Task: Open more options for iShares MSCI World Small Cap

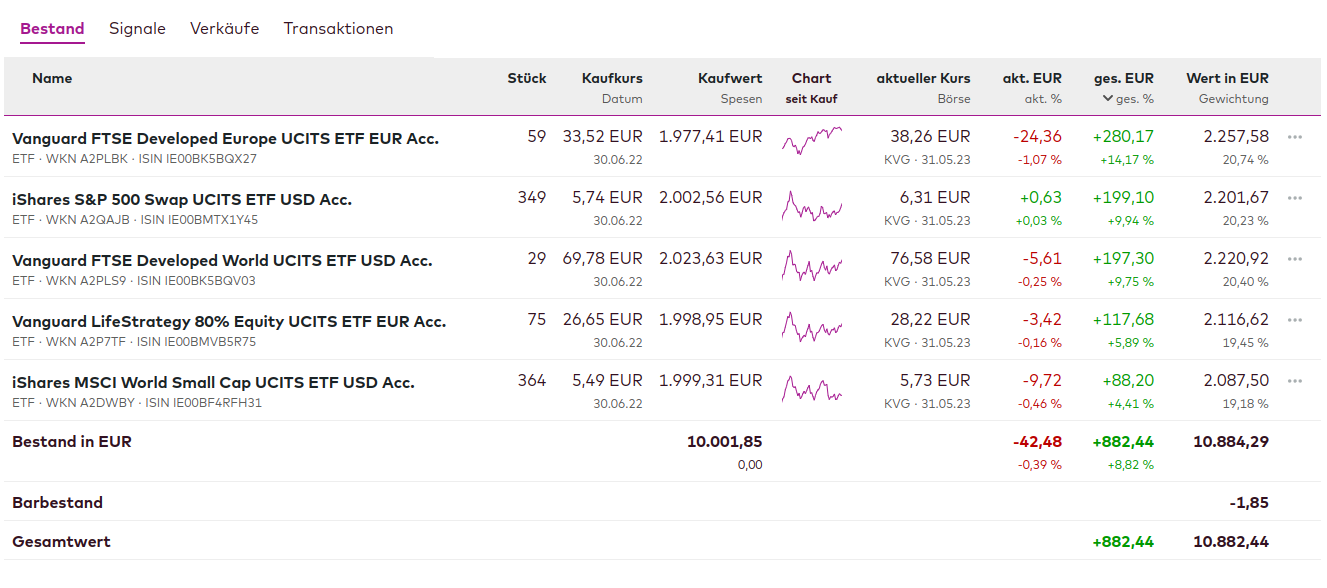Action: click(1295, 382)
